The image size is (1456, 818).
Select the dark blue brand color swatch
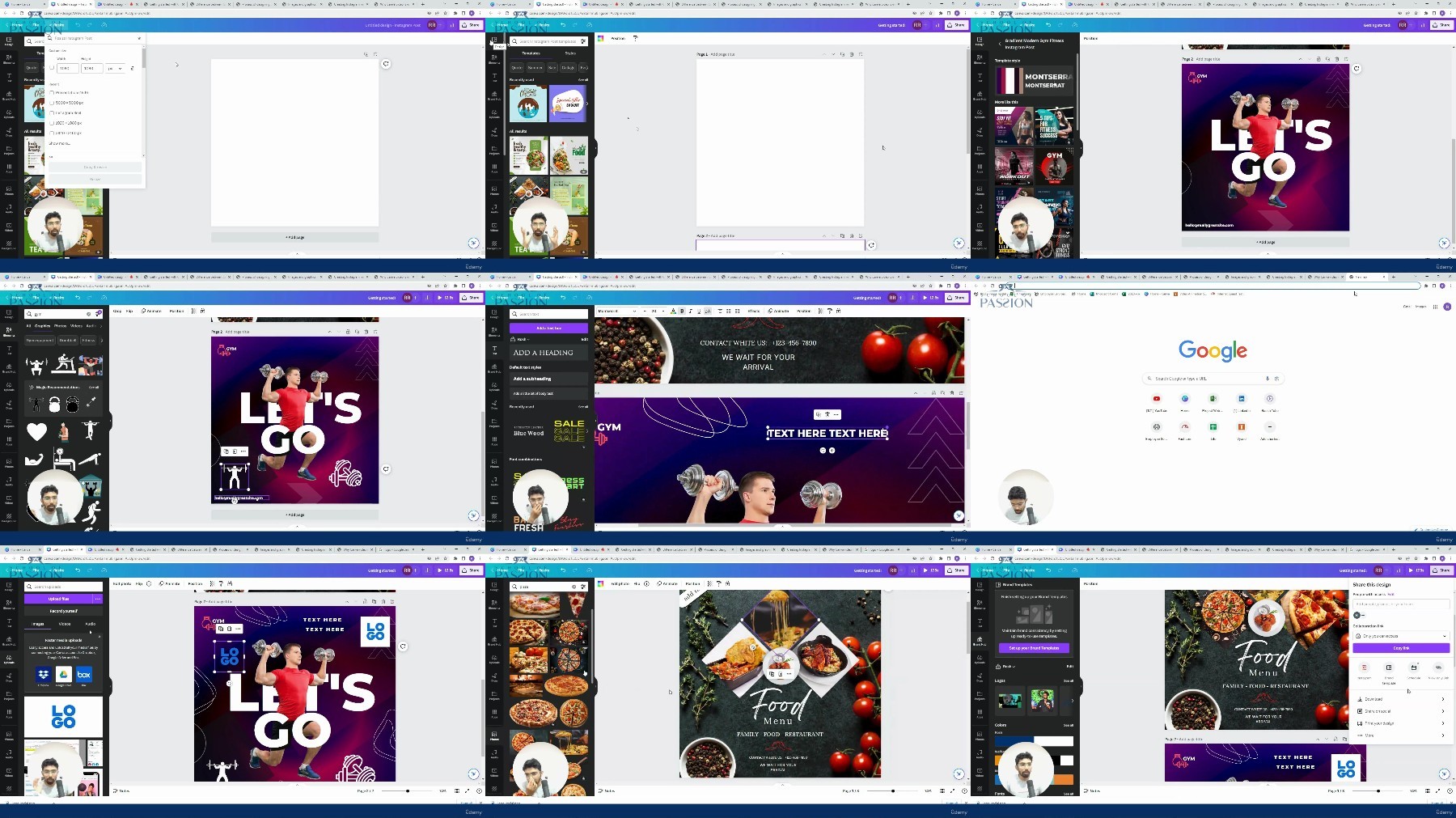coord(1014,741)
